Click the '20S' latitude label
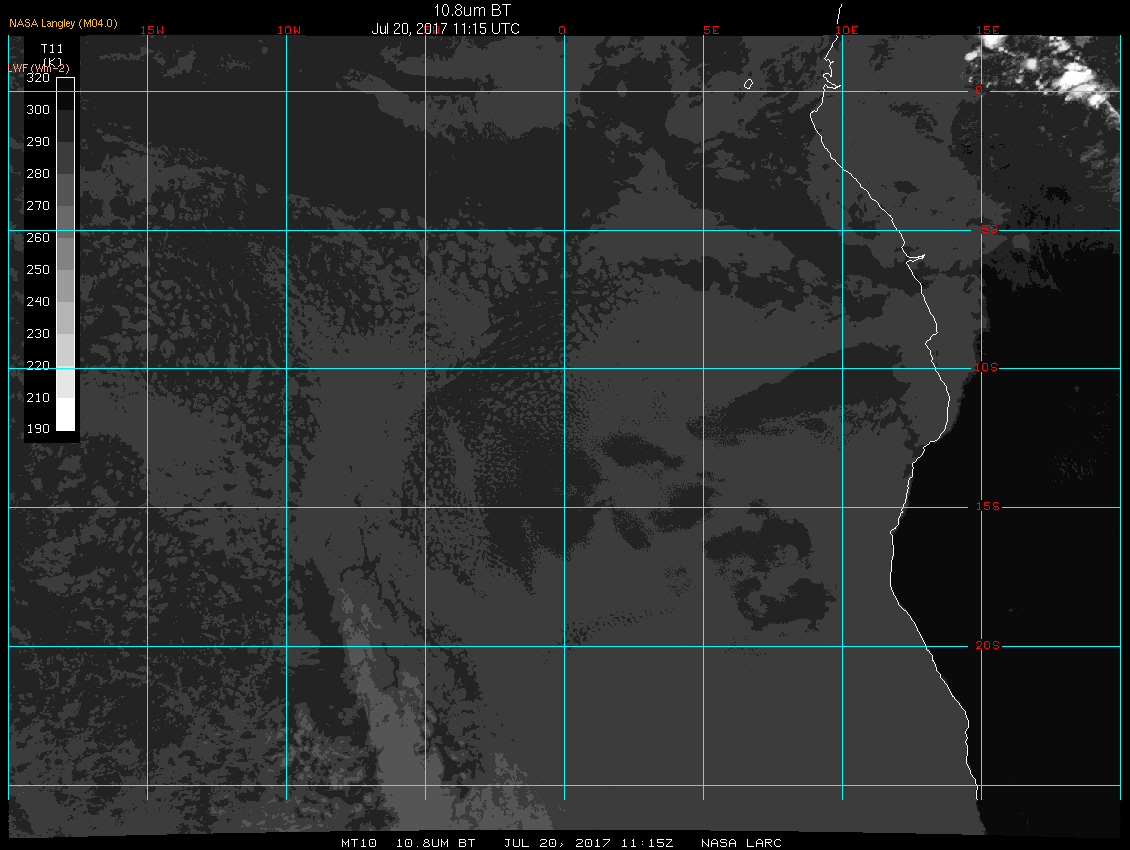The image size is (1130, 850). (x=987, y=645)
